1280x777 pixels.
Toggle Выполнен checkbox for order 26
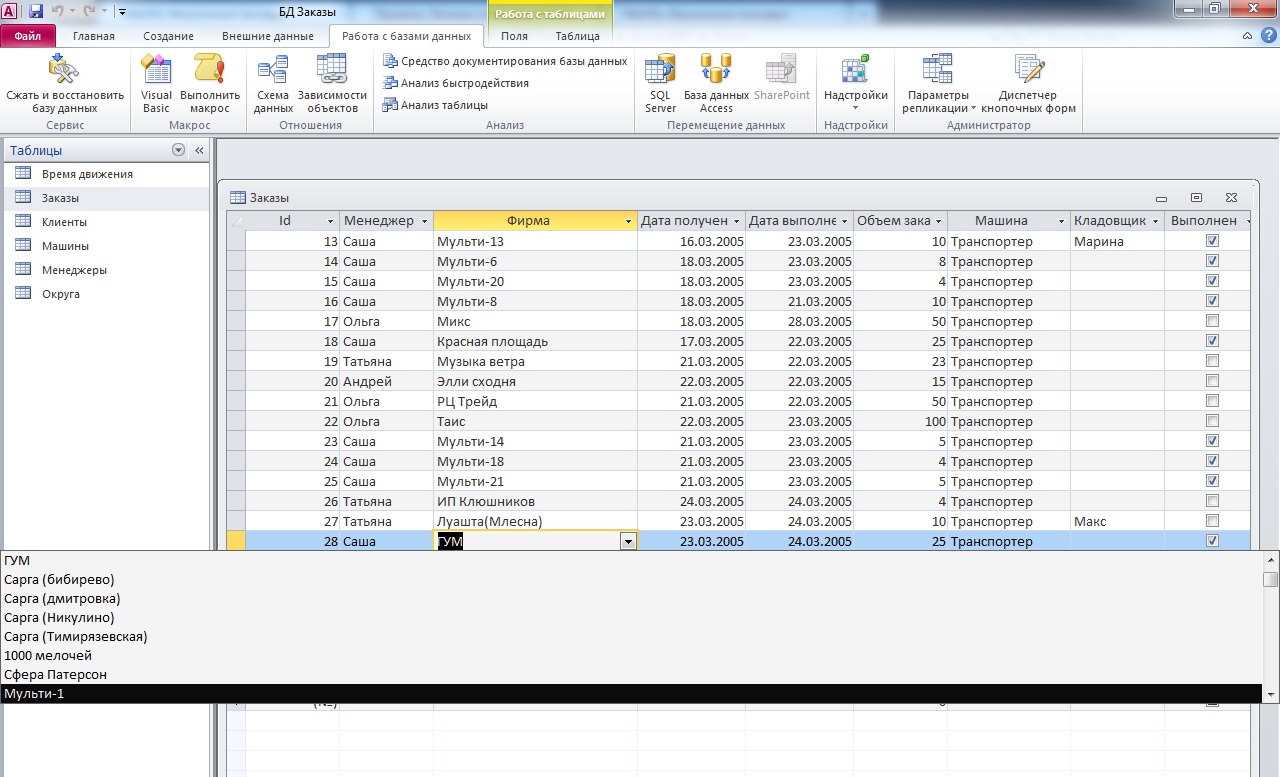[1213, 501]
